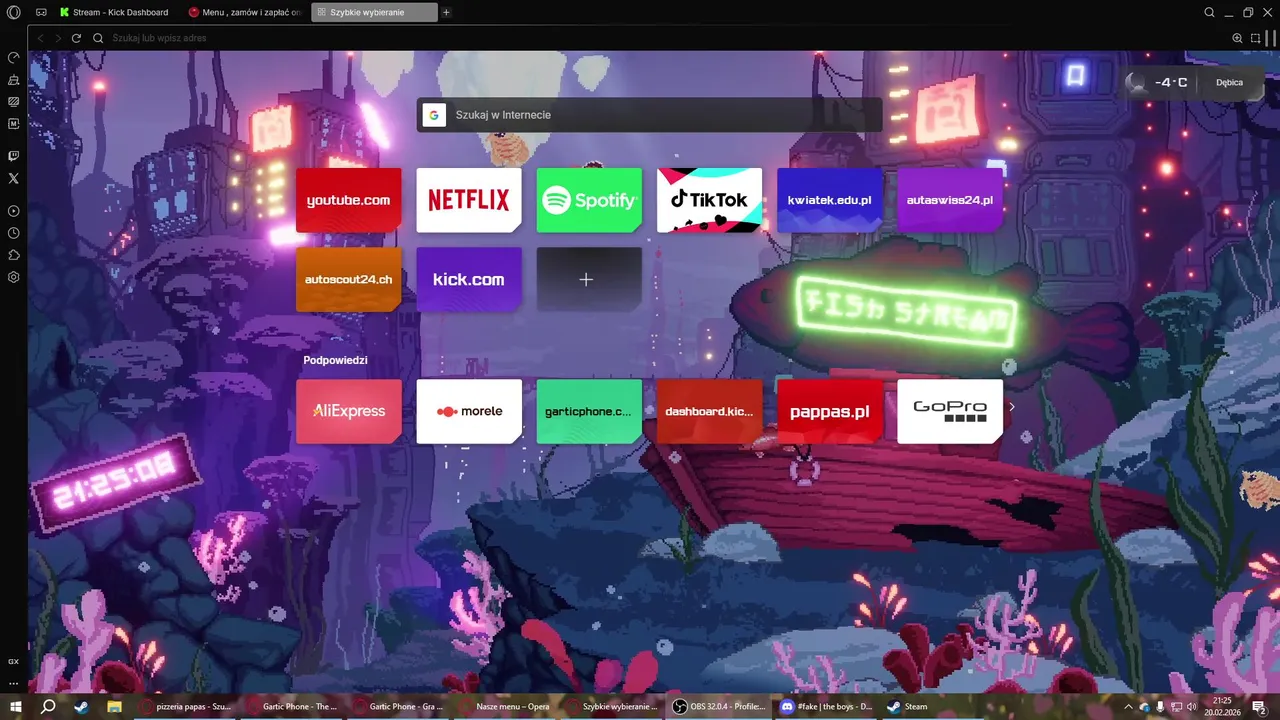Open the zoom magnifier icon in toolbar

click(x=1237, y=38)
